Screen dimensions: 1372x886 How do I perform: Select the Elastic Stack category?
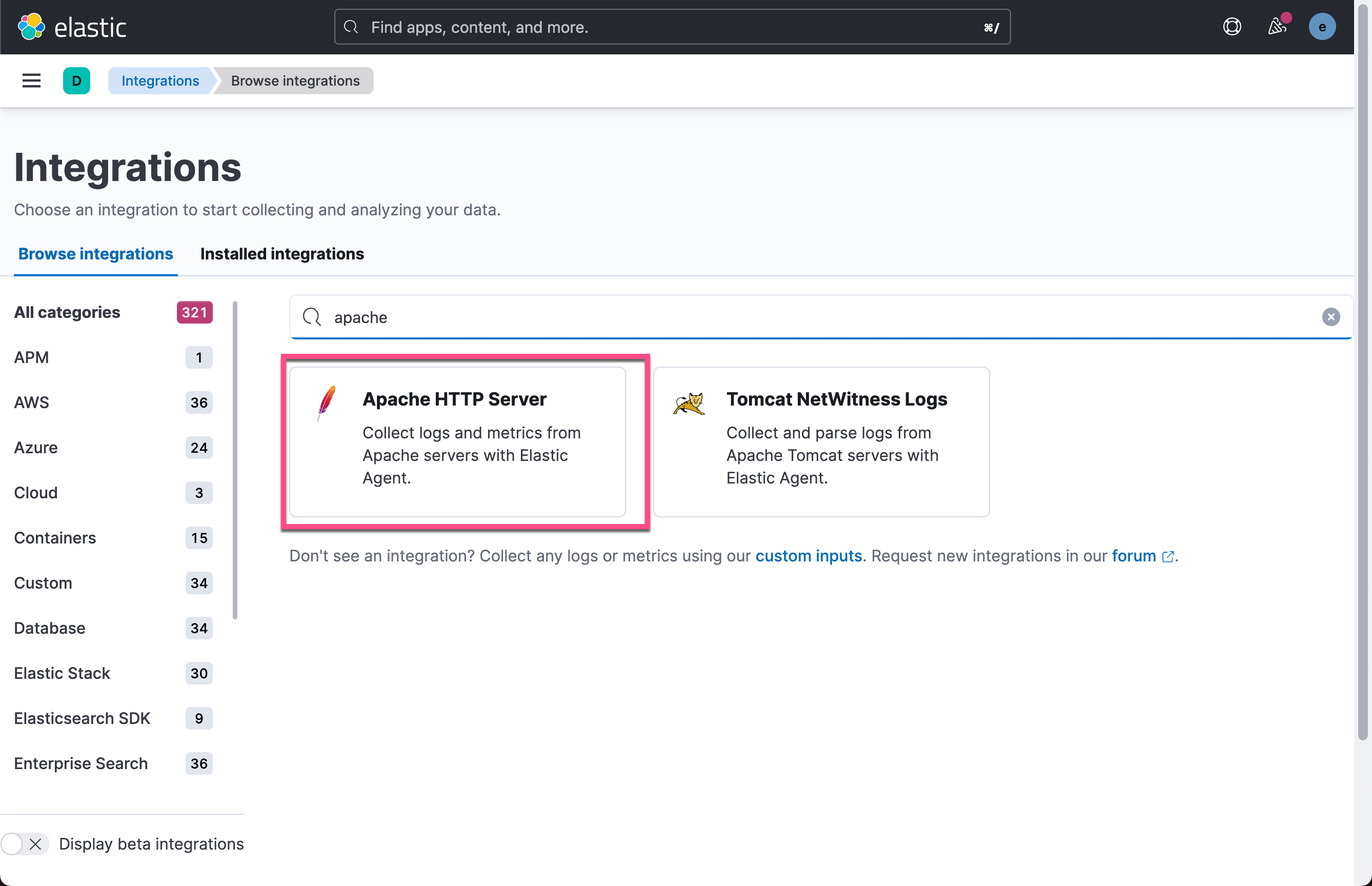point(62,673)
